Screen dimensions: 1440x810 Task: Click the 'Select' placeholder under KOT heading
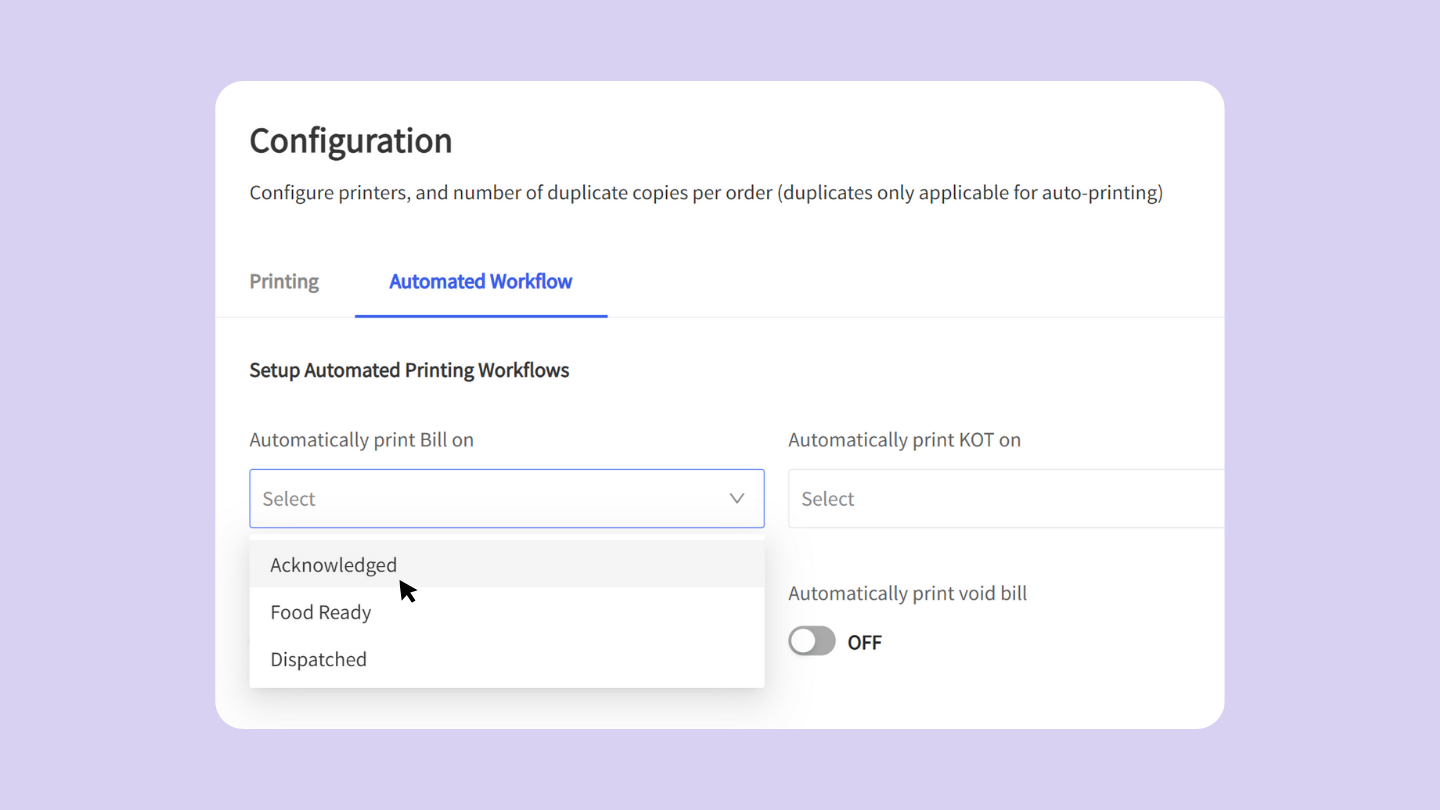coord(827,498)
